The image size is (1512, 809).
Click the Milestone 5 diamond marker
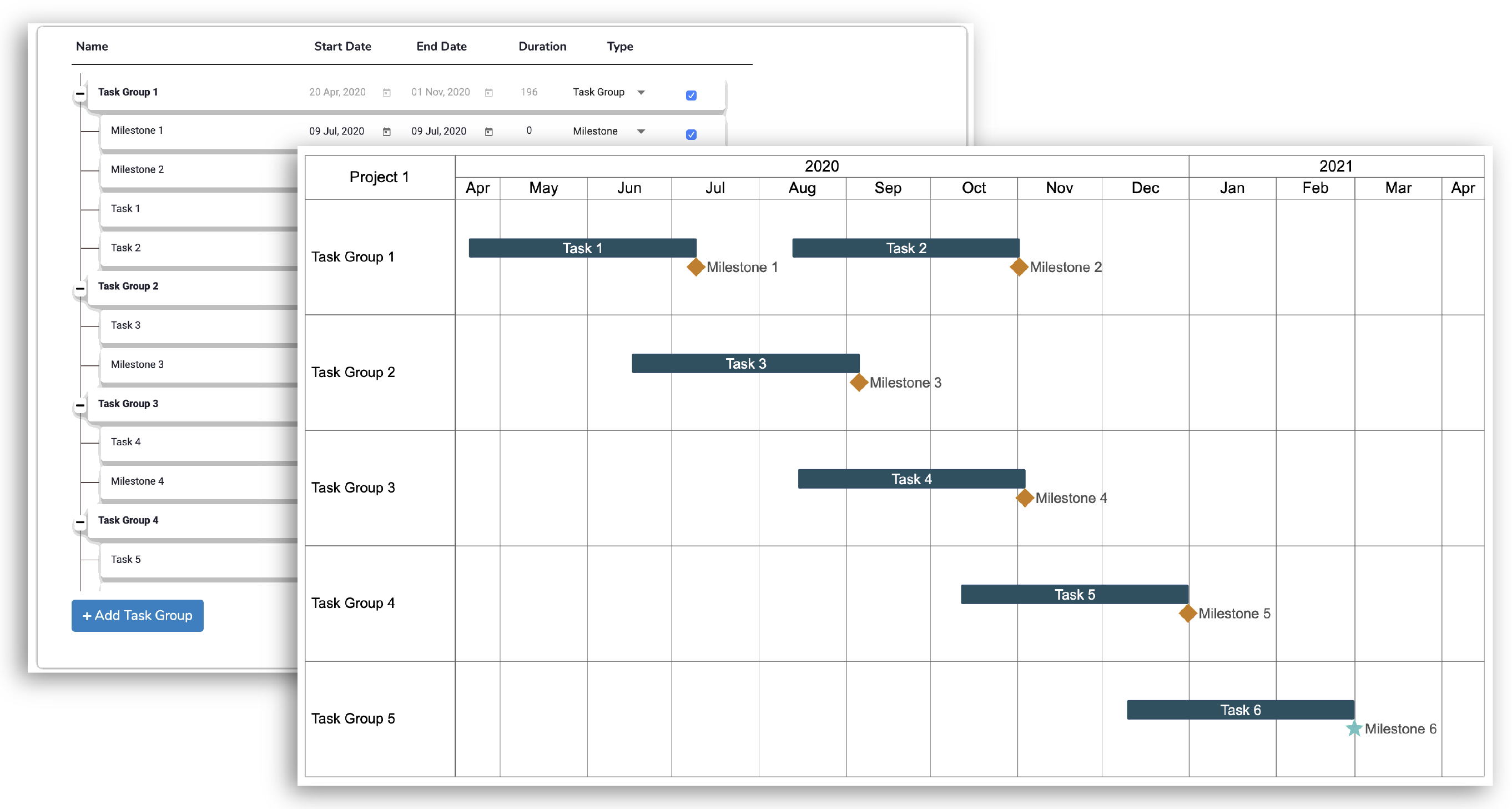[1187, 614]
